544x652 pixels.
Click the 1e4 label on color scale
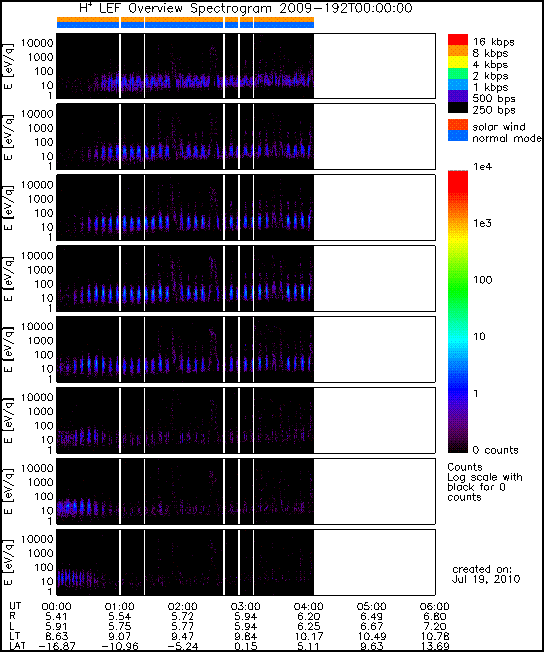pyautogui.click(x=482, y=167)
